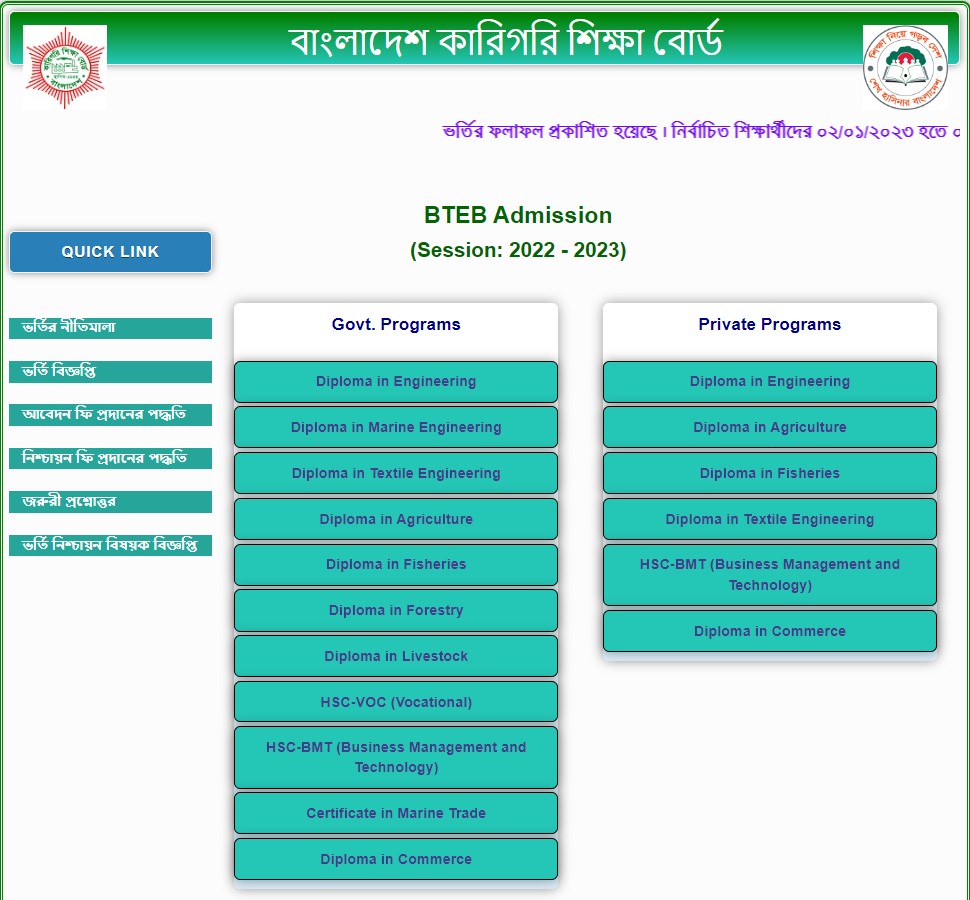
Task: Open Private HSC-BMT Business Management program
Action: point(770,575)
